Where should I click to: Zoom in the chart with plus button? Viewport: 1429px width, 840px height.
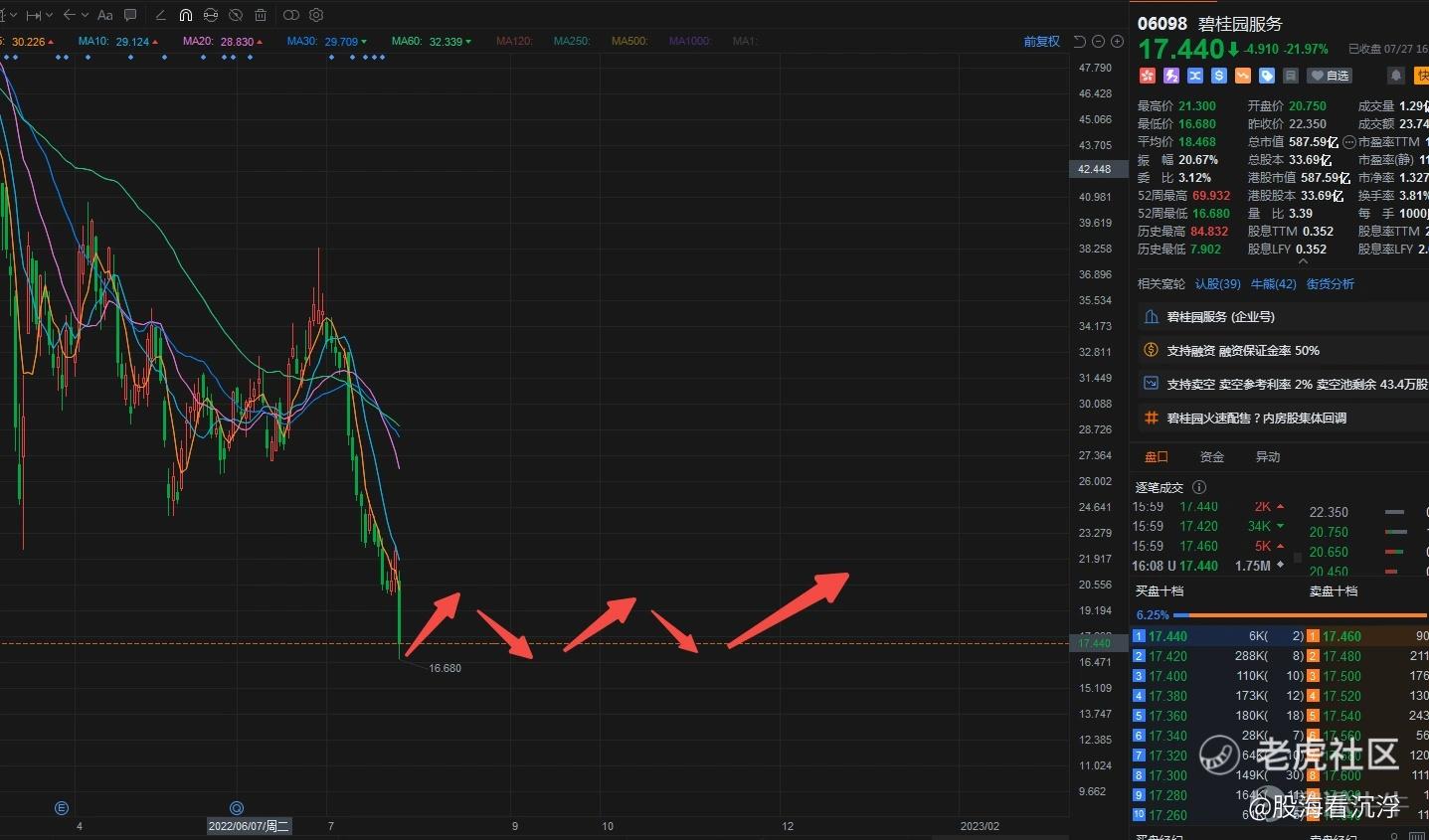coord(1117,42)
